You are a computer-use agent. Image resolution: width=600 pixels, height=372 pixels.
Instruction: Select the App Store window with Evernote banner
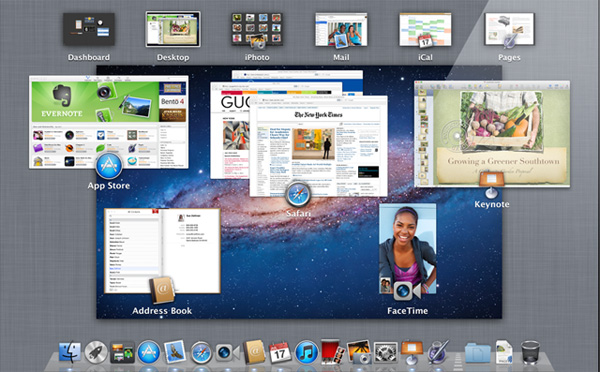click(109, 122)
